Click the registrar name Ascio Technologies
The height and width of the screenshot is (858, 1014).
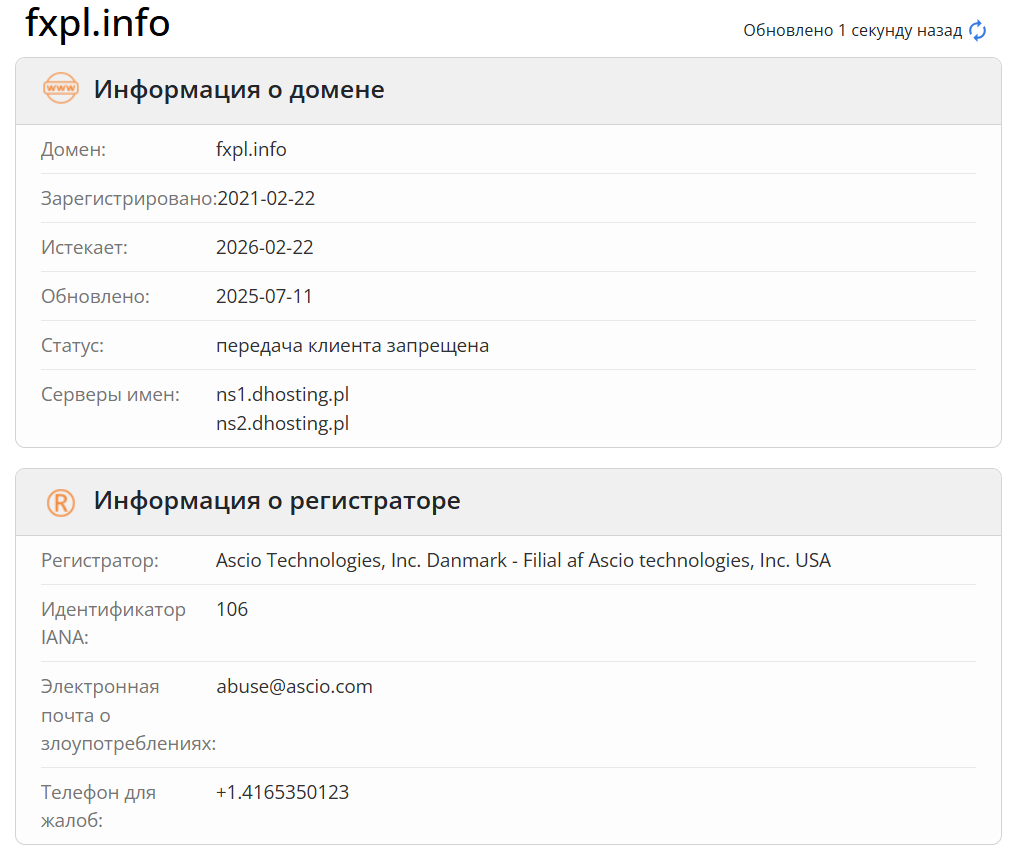pos(523,560)
